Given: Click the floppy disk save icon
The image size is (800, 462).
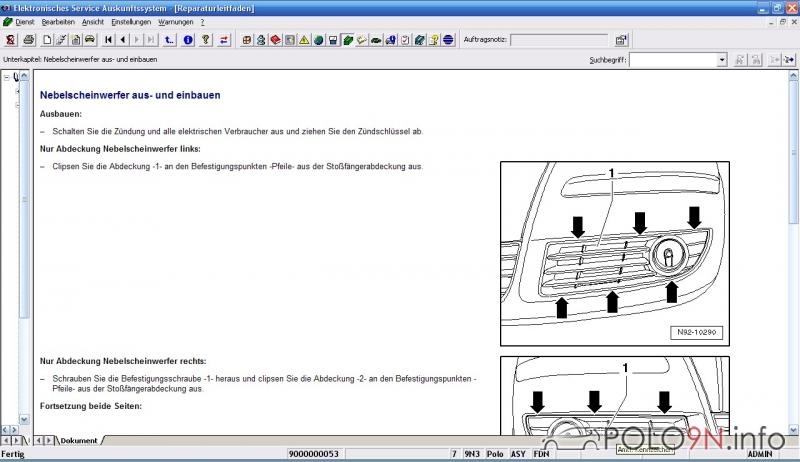Looking at the screenshot, I should [333, 40].
